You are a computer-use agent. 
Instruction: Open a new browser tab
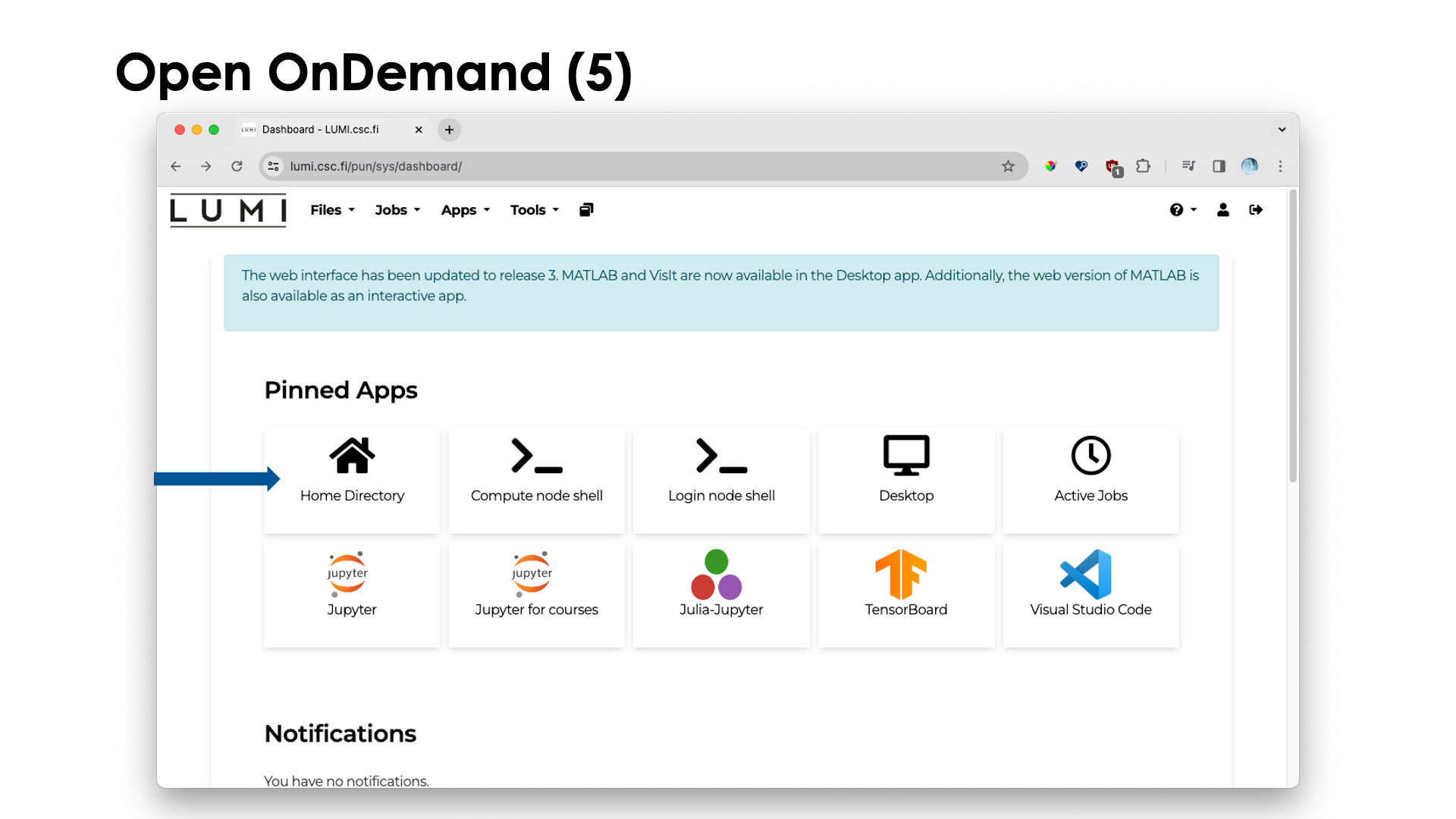point(449,130)
